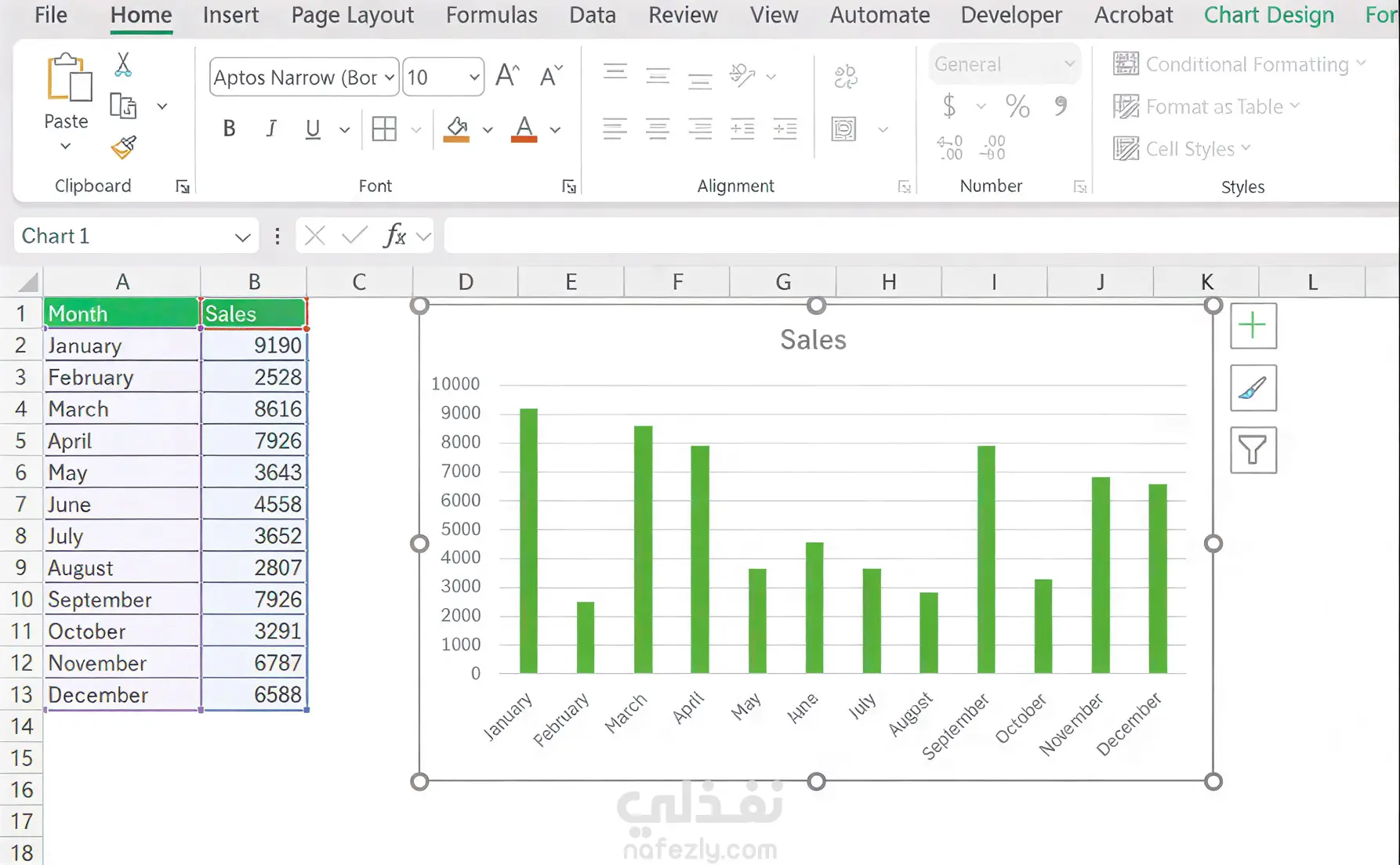Screen dimensions: 1400x865
Task: Toggle Underline formatting
Action: [x=313, y=128]
